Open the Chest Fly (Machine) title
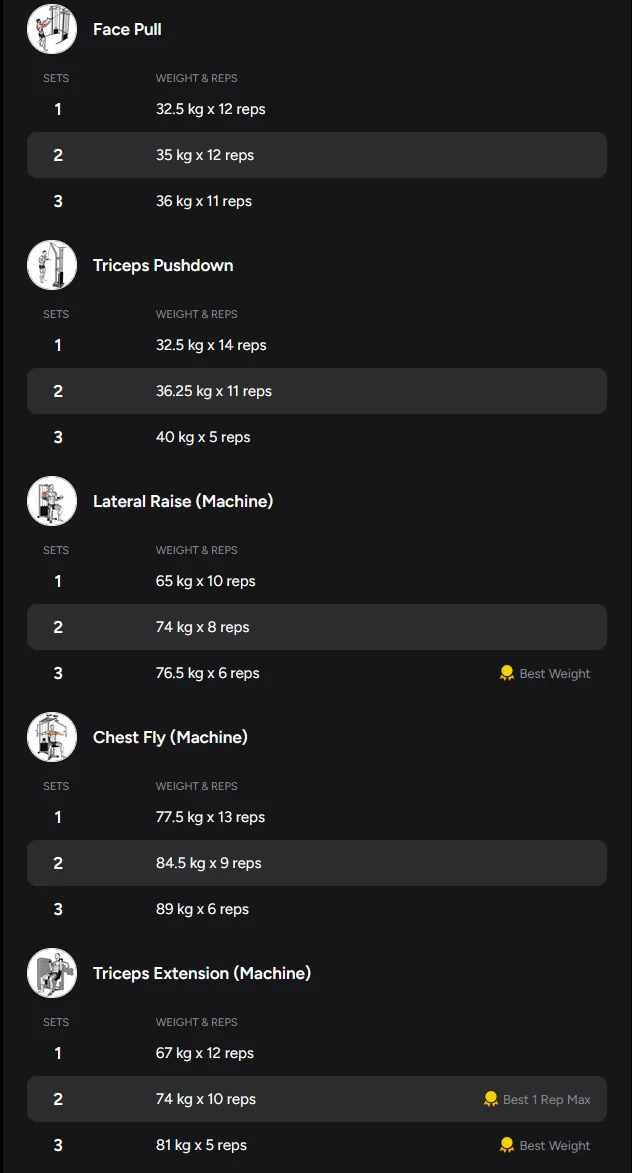This screenshot has height=1173, width=632. pos(170,737)
